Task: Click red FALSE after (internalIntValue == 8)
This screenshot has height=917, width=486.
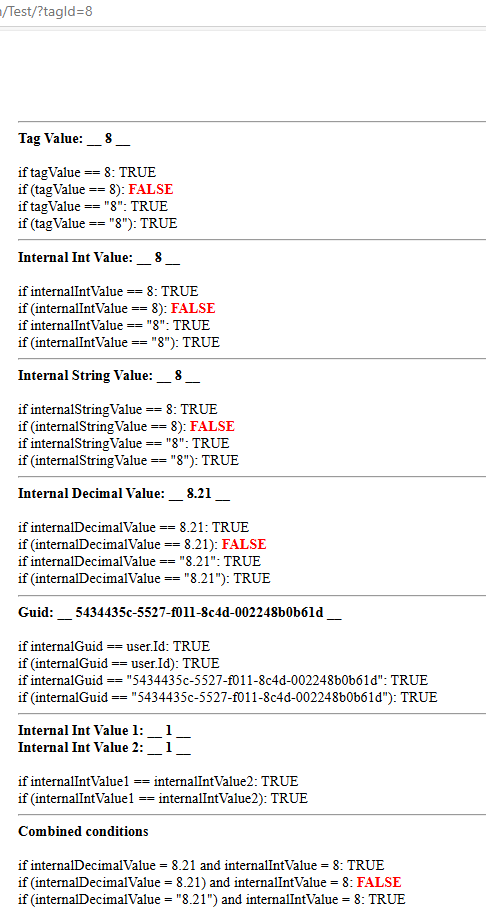Action: point(193,308)
